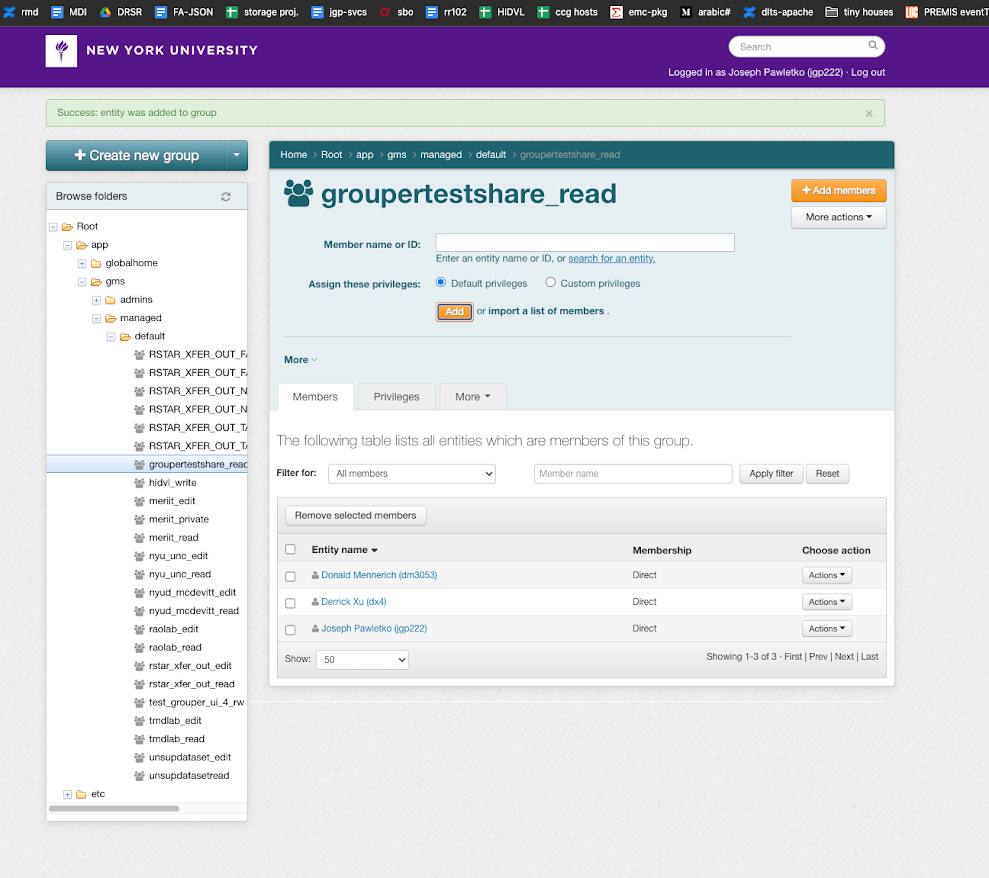This screenshot has height=878, width=989.
Task: Refresh the Browse folders panel
Action: 226,197
